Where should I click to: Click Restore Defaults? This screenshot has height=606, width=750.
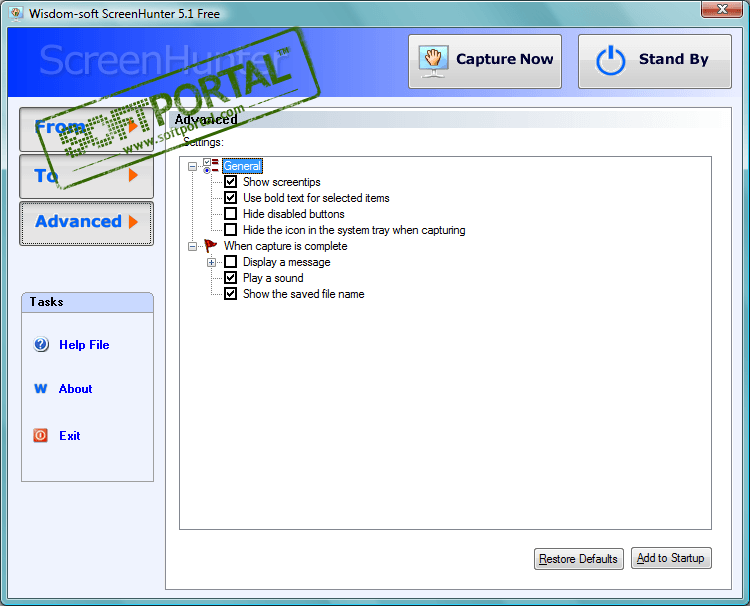pos(579,559)
